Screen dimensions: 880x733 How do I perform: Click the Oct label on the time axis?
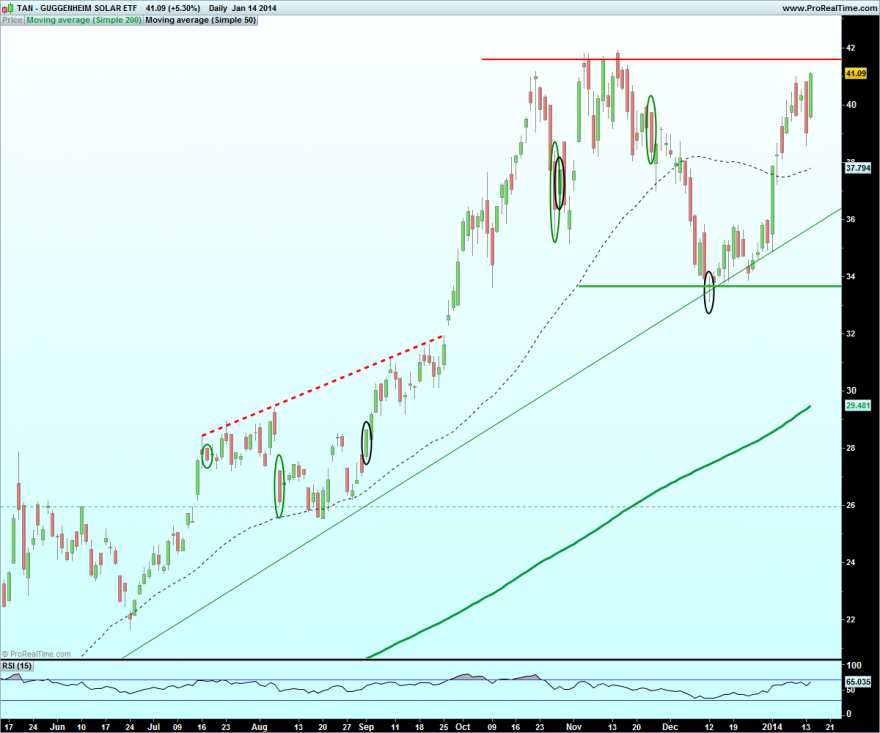click(x=462, y=727)
